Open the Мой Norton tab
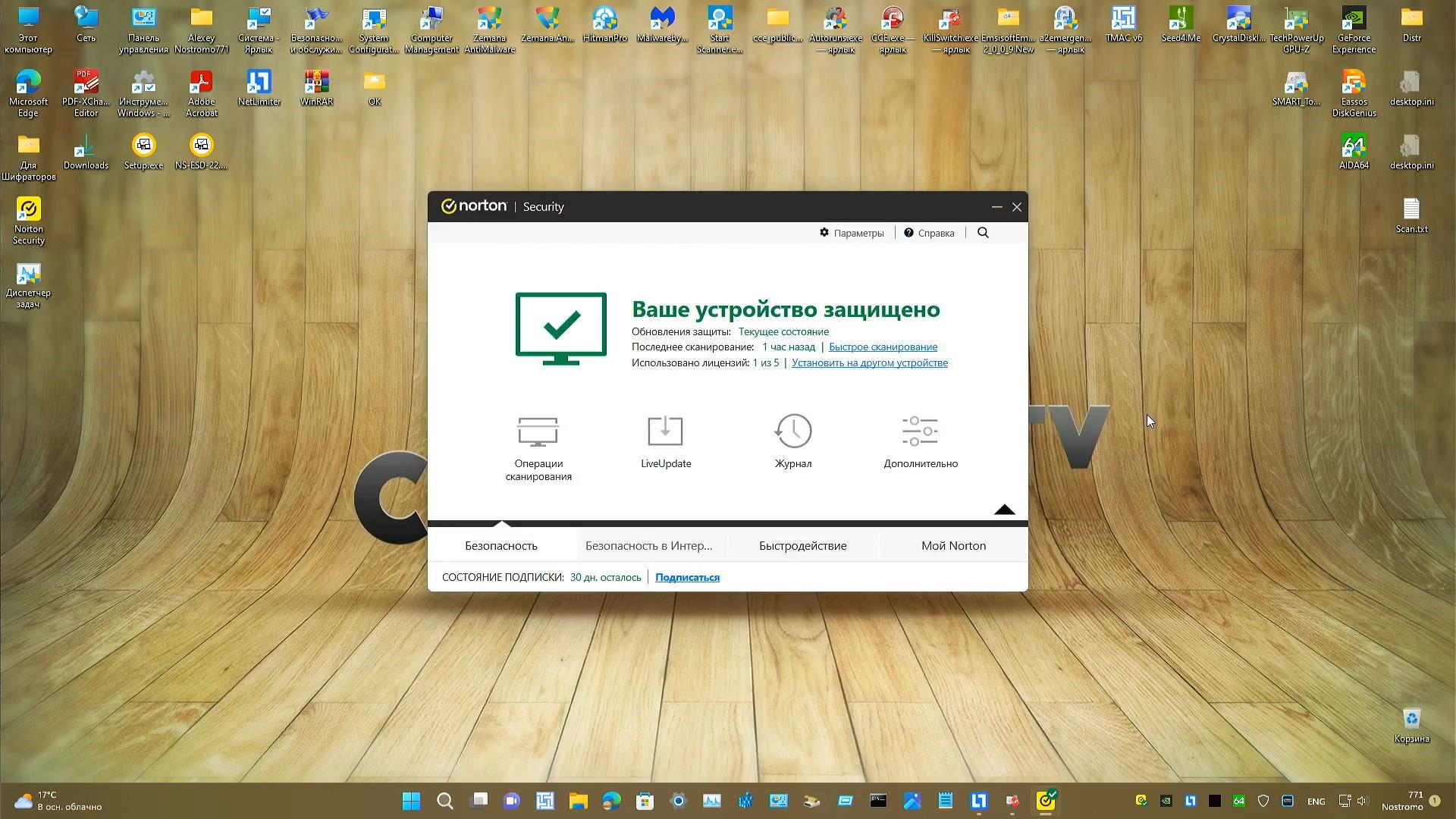This screenshot has width=1456, height=819. [x=953, y=545]
